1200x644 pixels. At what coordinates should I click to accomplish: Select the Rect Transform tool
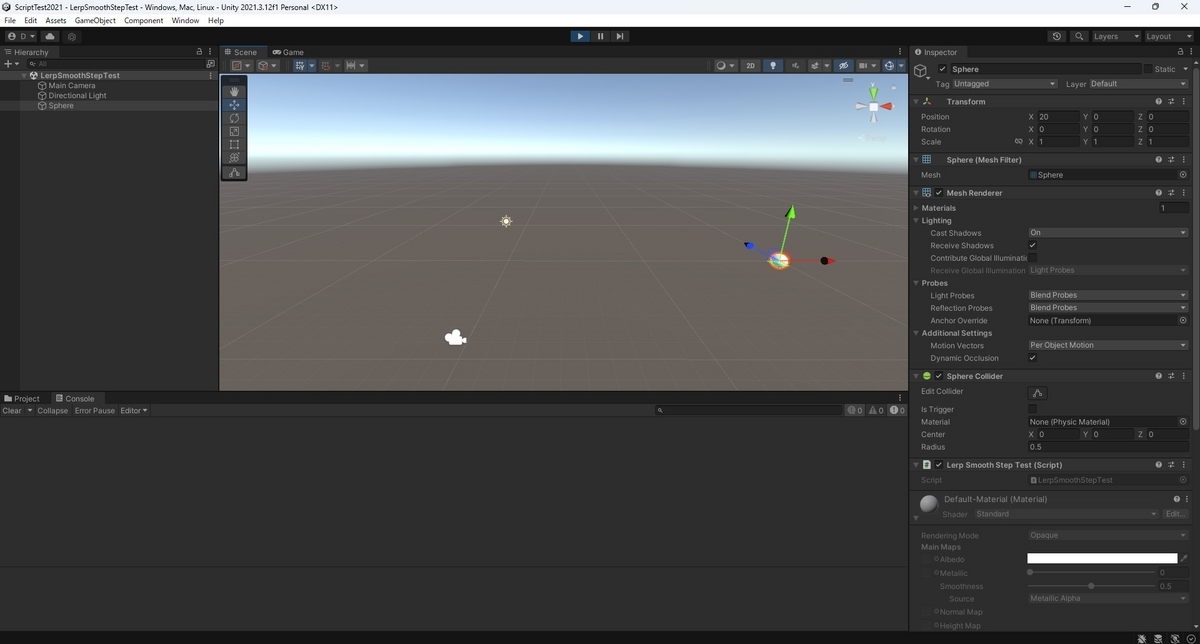pyautogui.click(x=234, y=144)
